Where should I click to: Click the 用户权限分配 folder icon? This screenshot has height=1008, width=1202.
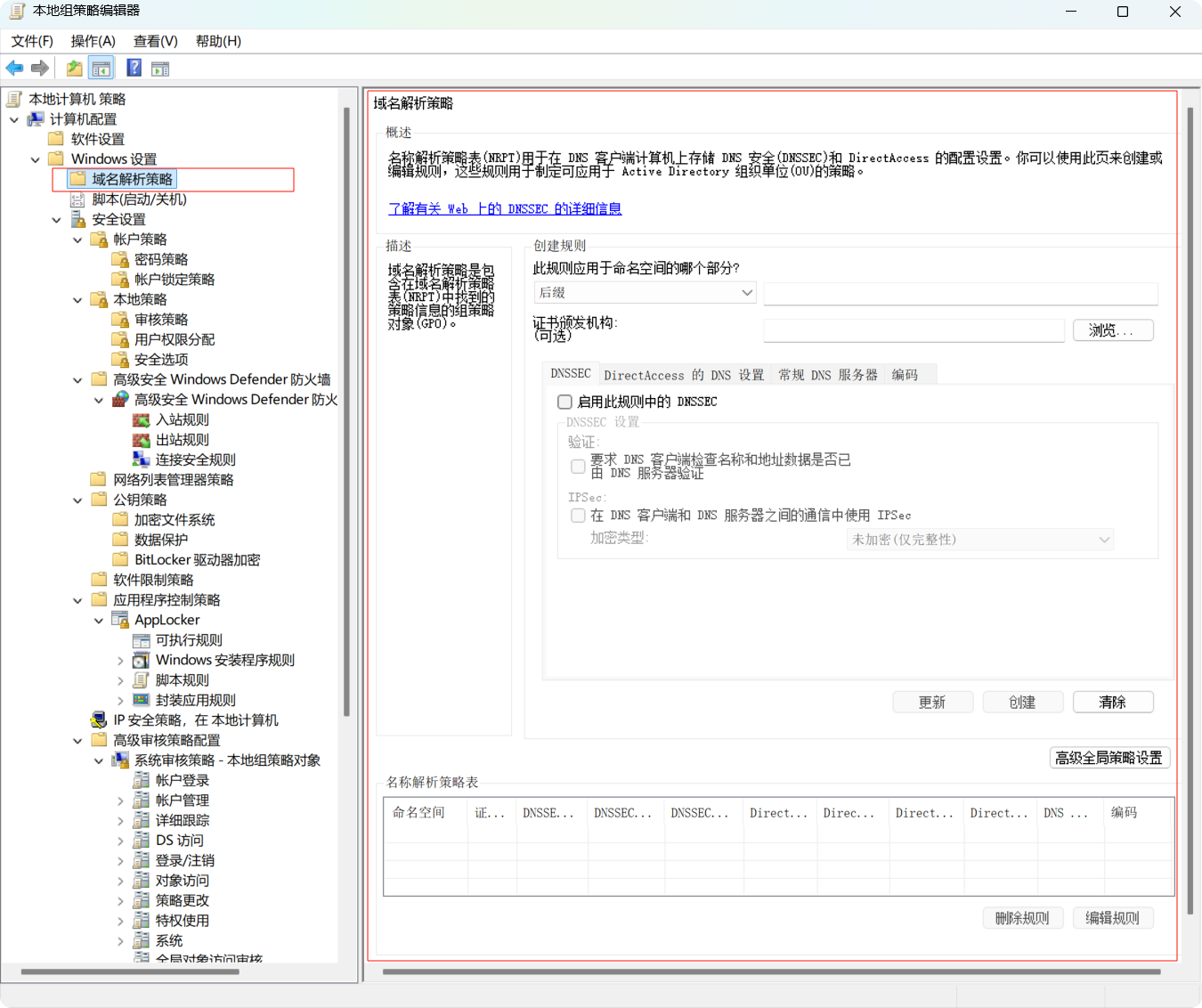point(120,339)
